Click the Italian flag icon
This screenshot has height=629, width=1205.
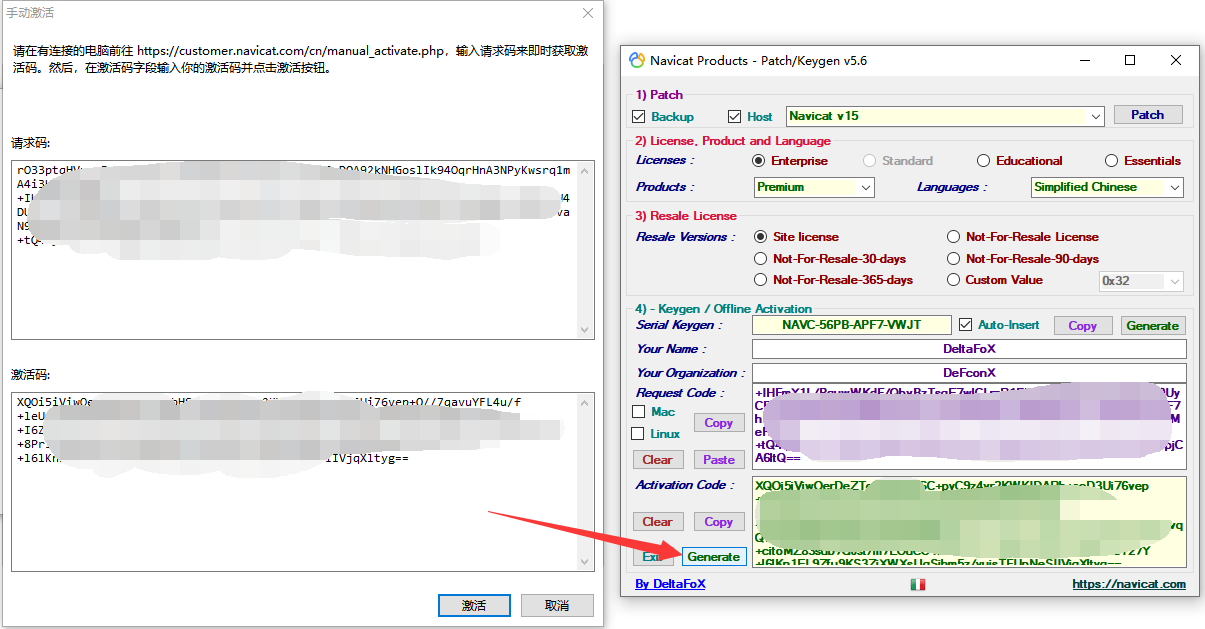tap(917, 584)
